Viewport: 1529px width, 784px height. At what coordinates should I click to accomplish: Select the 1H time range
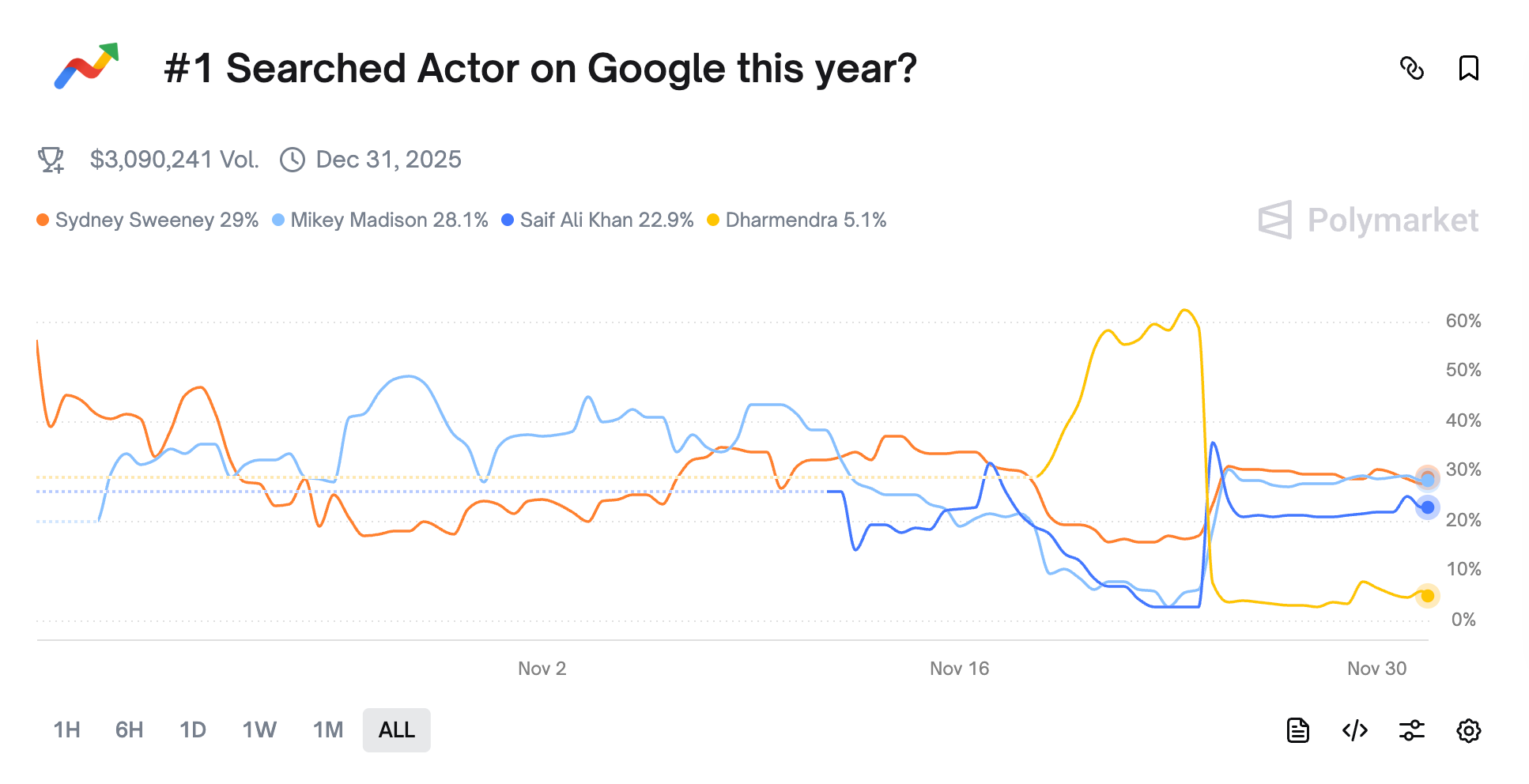[66, 730]
